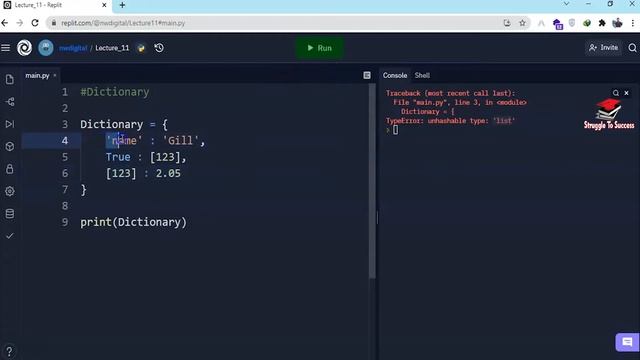The width and height of the screenshot is (640, 360).
Task: Click the Lecture_11 repl name
Action: pos(112,48)
